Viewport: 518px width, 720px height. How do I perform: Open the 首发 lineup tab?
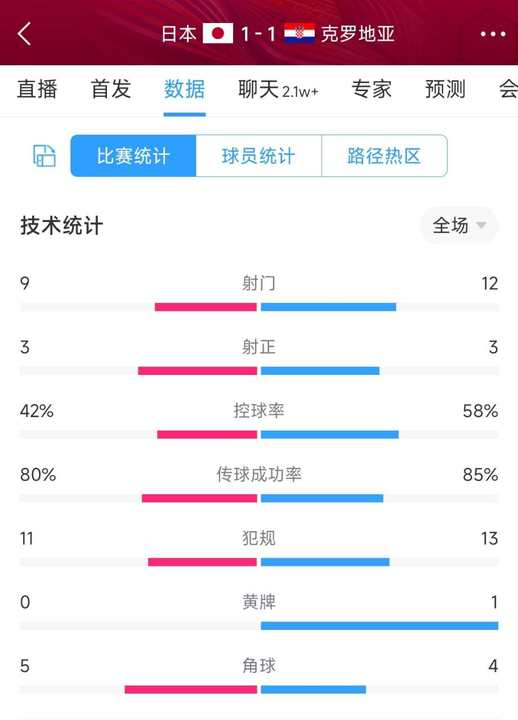point(111,89)
